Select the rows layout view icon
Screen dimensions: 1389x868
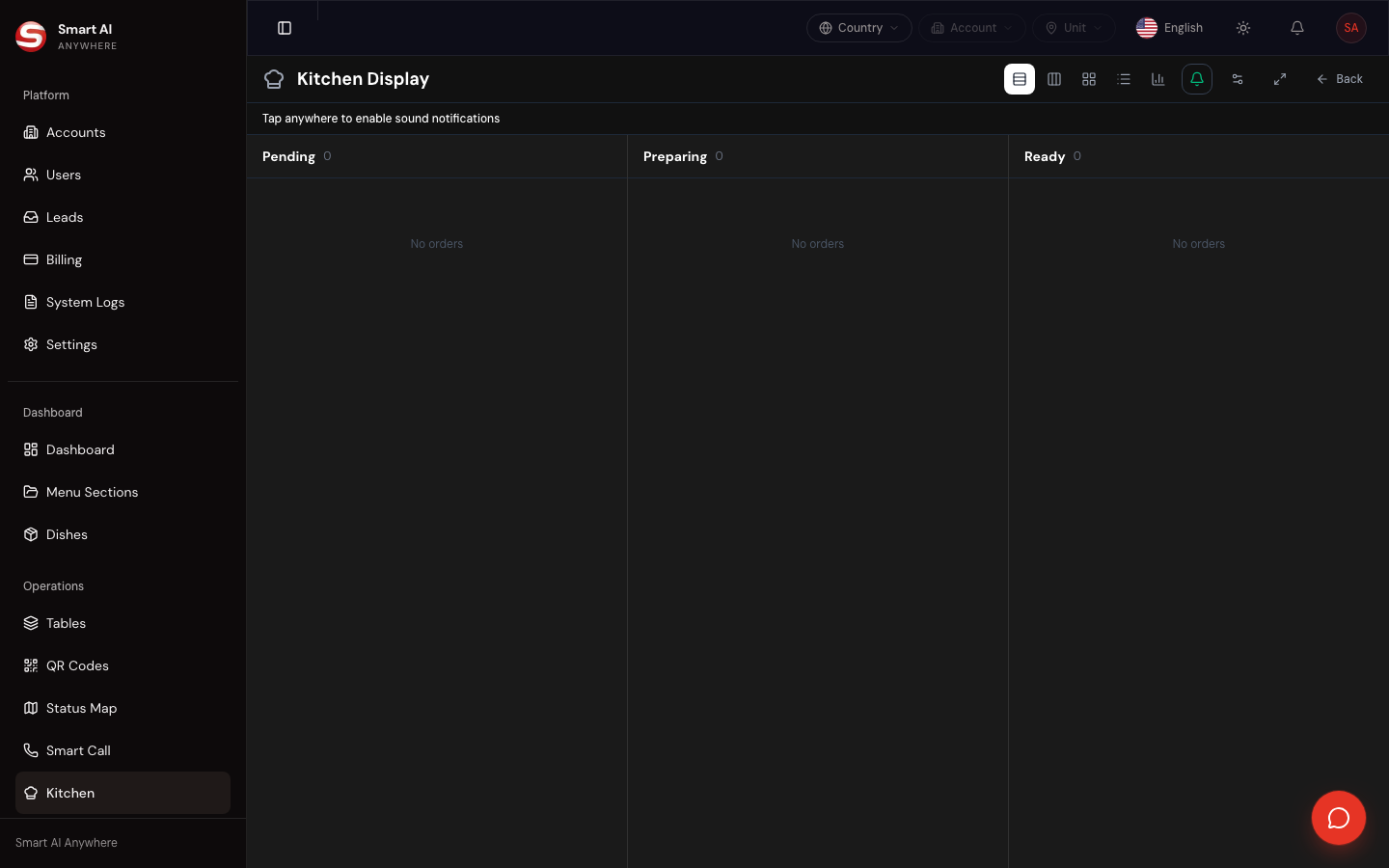[x=1020, y=79]
